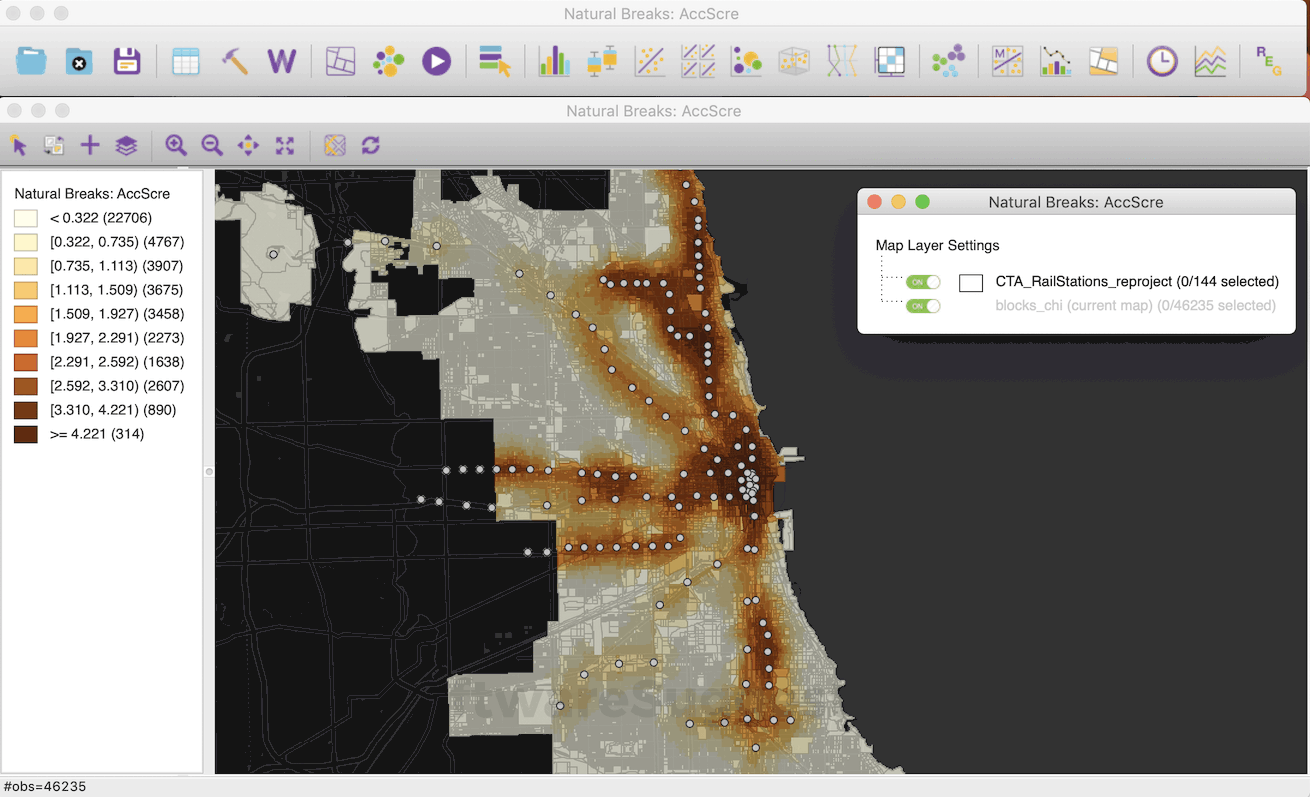Activate the Pan tool
Screen dimensions: 1310x797
pos(247,145)
